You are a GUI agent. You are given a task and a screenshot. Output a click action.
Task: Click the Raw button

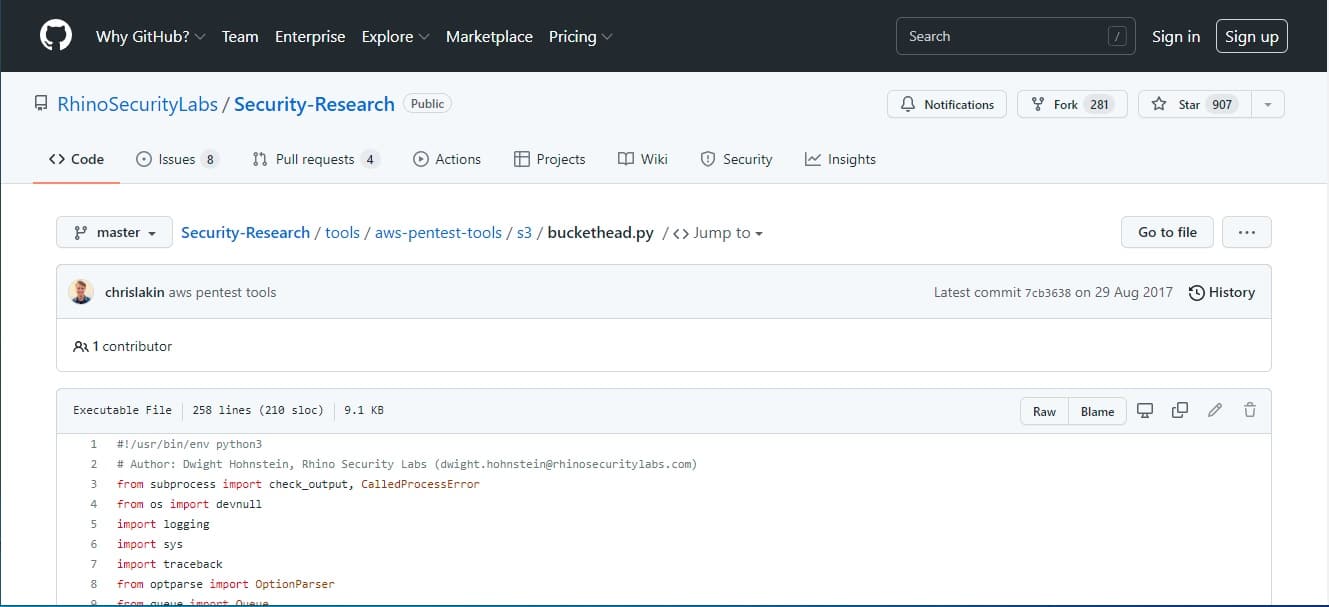1044,411
